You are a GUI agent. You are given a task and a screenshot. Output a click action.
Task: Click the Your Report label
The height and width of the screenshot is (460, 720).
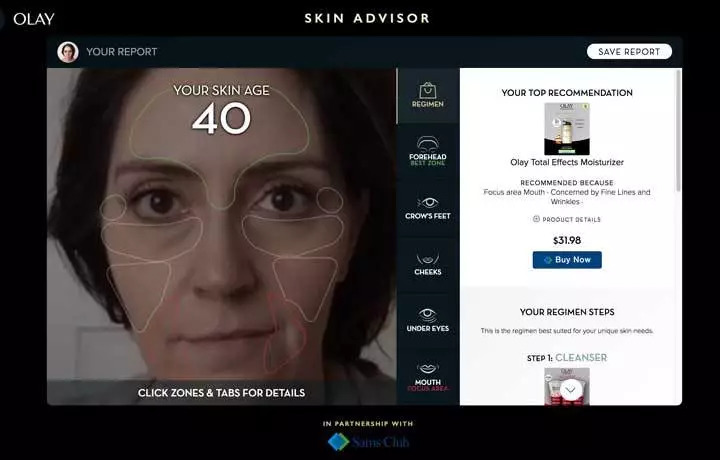pos(122,52)
